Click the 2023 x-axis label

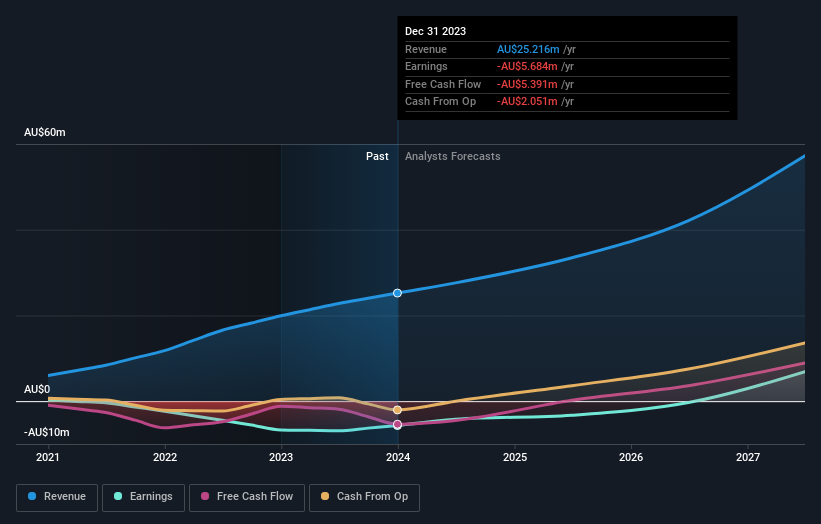tap(281, 457)
